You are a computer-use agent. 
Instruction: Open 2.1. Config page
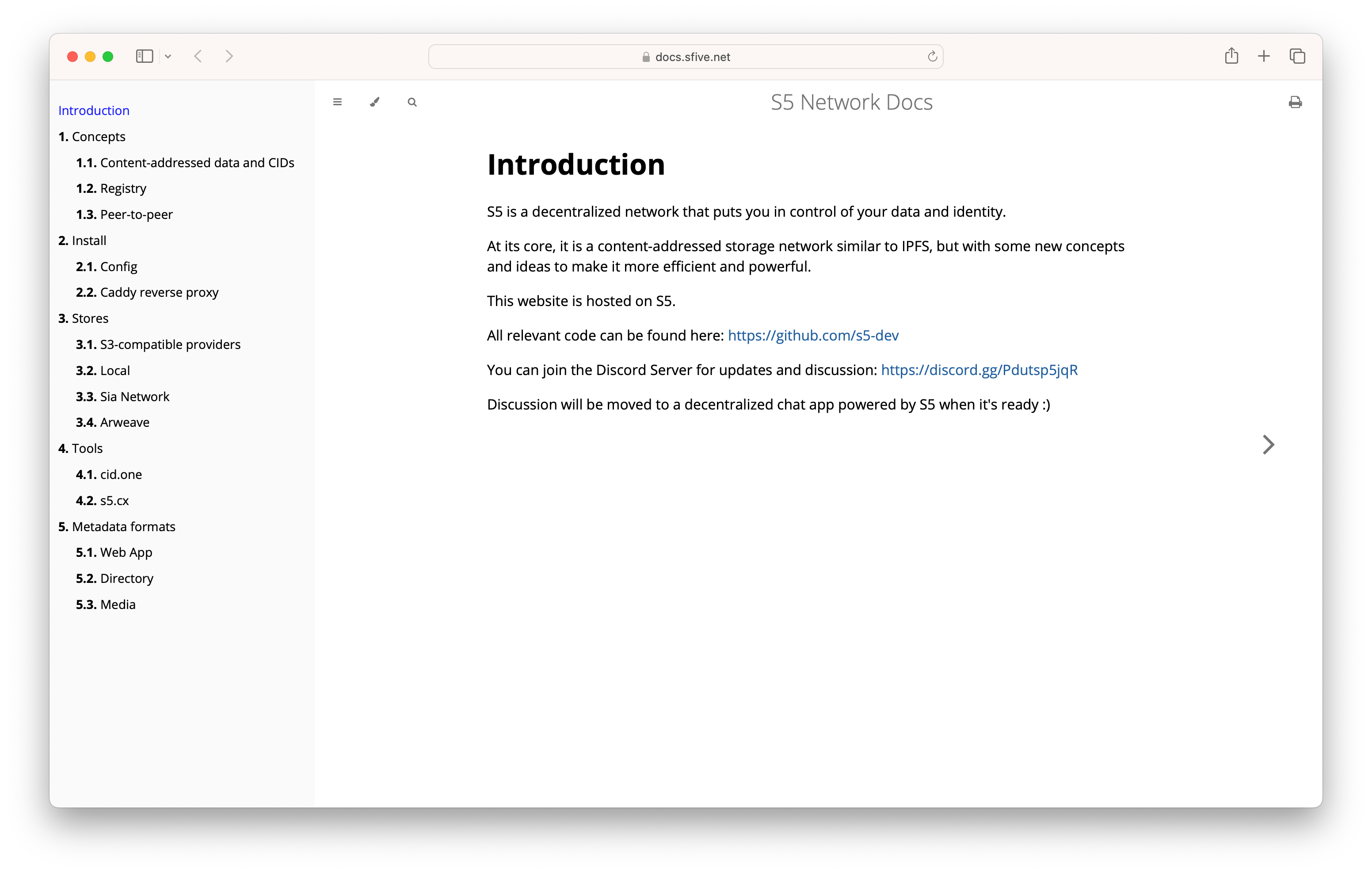(x=107, y=267)
